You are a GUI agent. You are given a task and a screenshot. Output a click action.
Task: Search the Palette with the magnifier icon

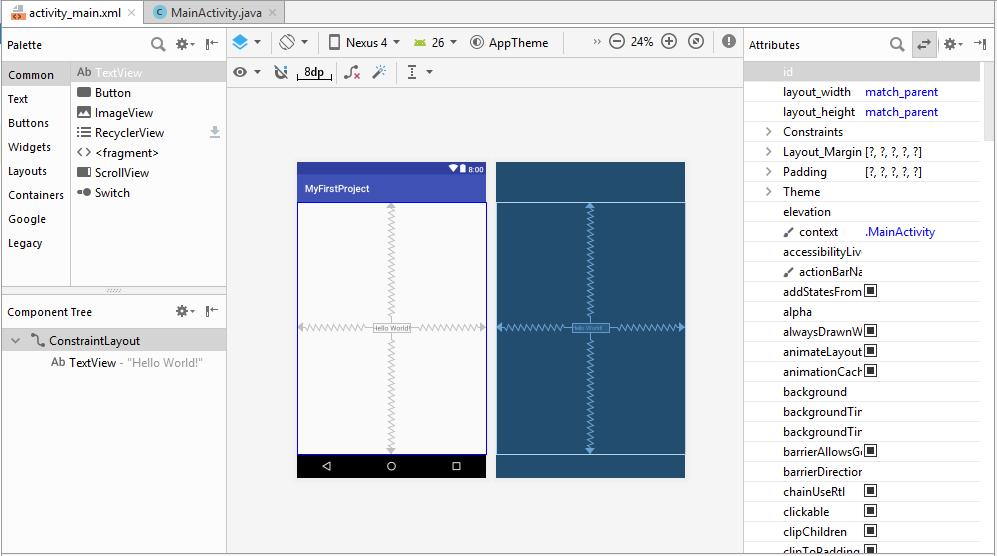(x=158, y=44)
